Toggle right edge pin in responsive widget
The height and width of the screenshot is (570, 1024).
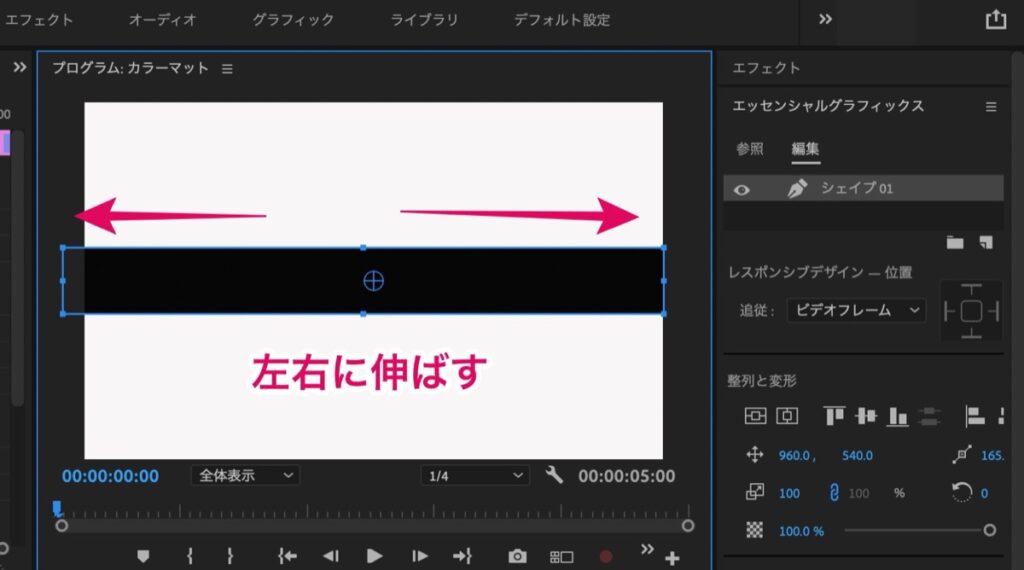[x=993, y=311]
